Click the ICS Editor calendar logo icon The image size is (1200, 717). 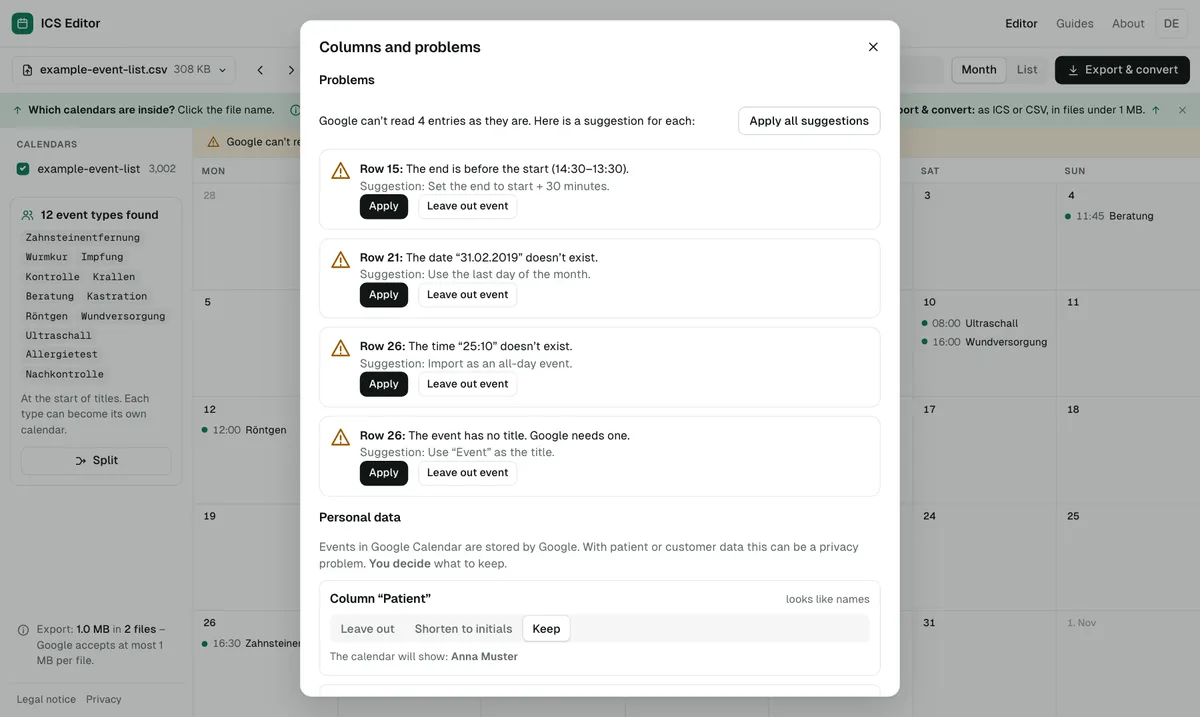(x=22, y=23)
